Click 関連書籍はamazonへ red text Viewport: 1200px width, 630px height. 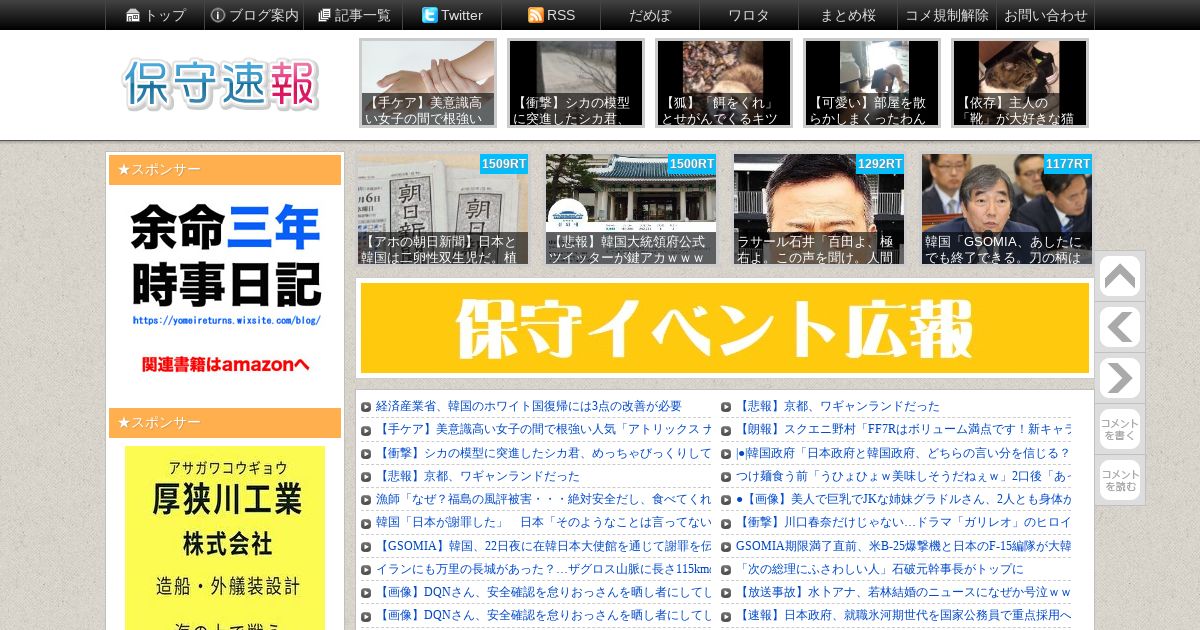(x=225, y=364)
